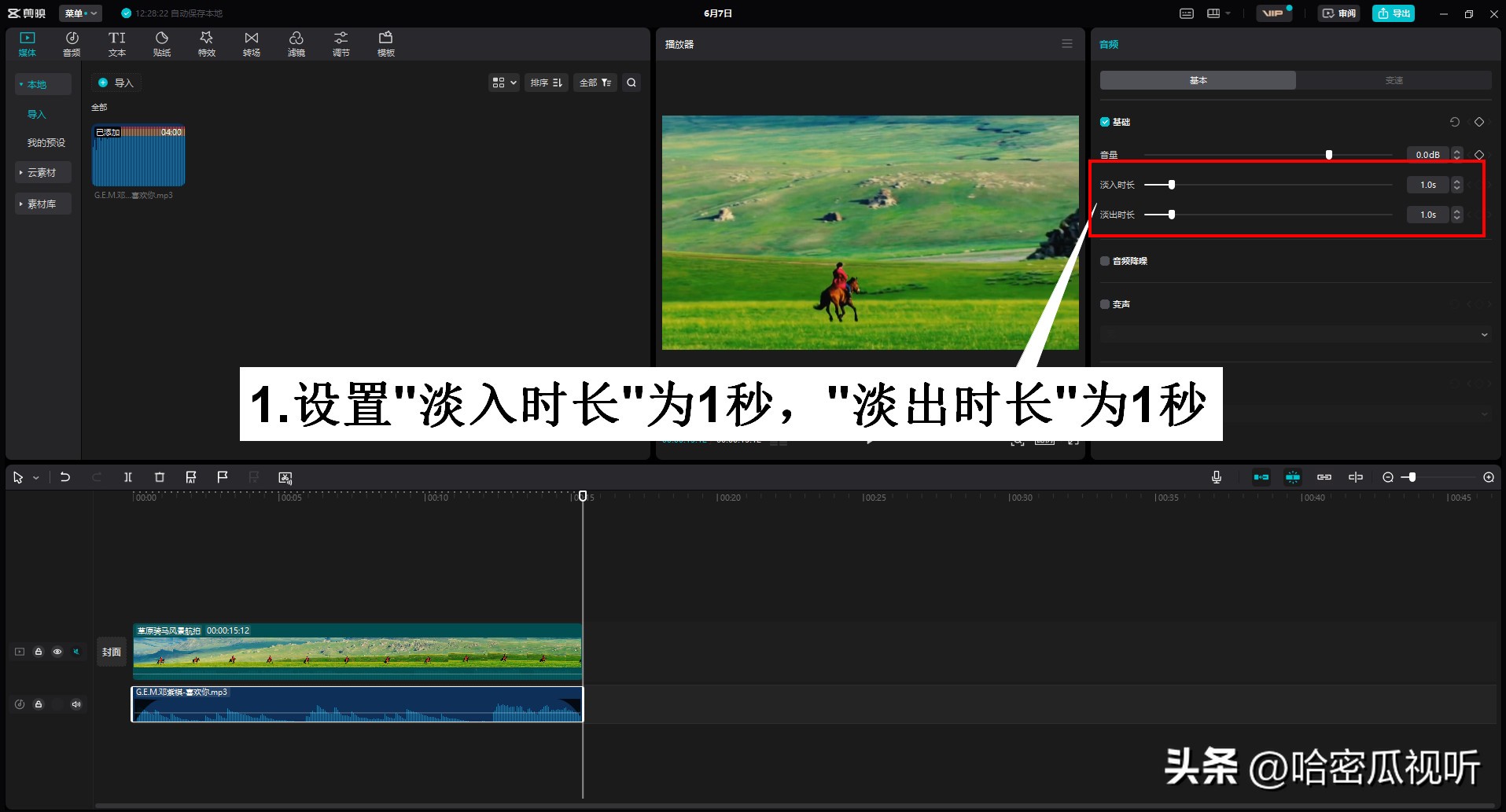The height and width of the screenshot is (812, 1506).
Task: Toggle the eye visibility icon on the video track
Action: [x=57, y=652]
